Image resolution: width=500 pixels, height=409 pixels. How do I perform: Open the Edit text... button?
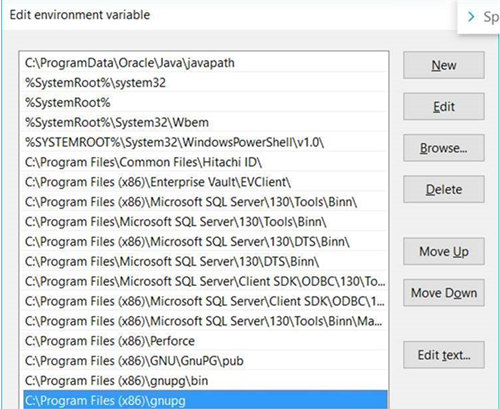coord(444,355)
